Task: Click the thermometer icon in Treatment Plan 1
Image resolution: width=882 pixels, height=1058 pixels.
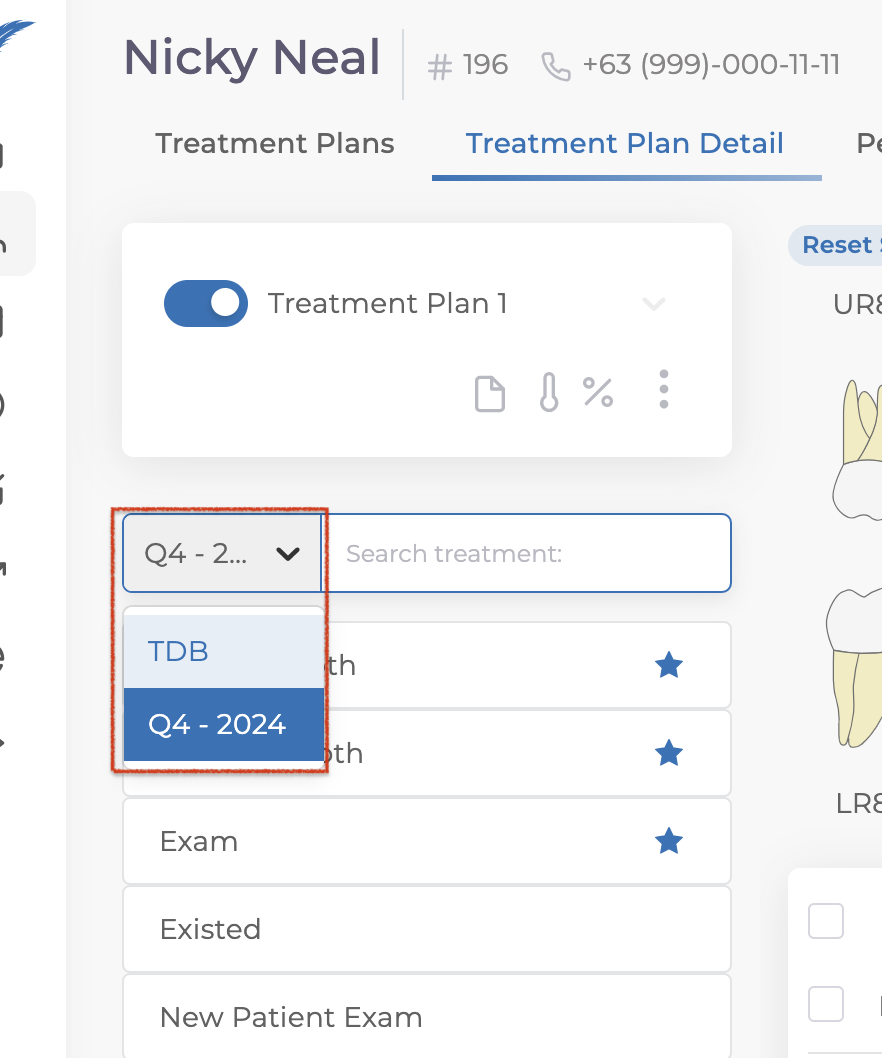Action: [548, 391]
